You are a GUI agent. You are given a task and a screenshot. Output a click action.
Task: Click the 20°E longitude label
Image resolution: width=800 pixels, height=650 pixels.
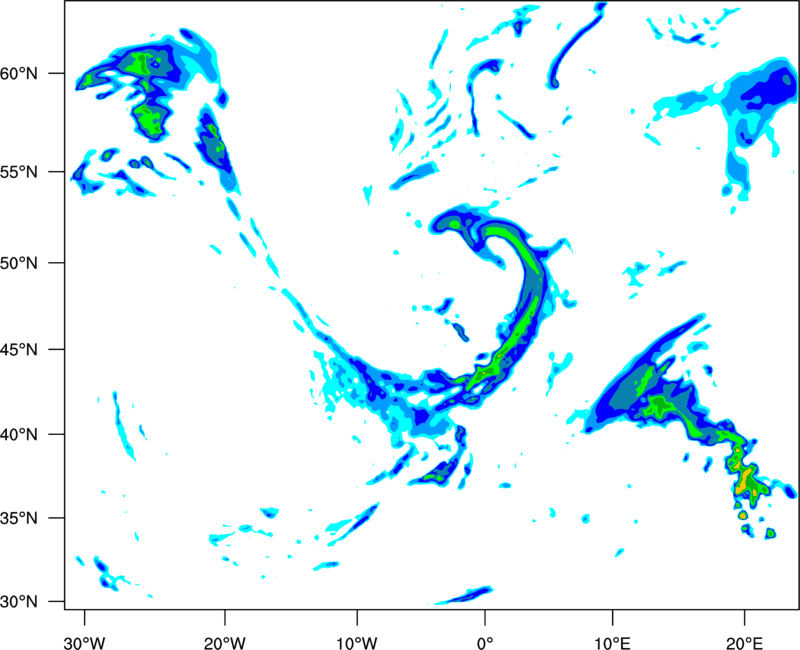click(x=744, y=643)
